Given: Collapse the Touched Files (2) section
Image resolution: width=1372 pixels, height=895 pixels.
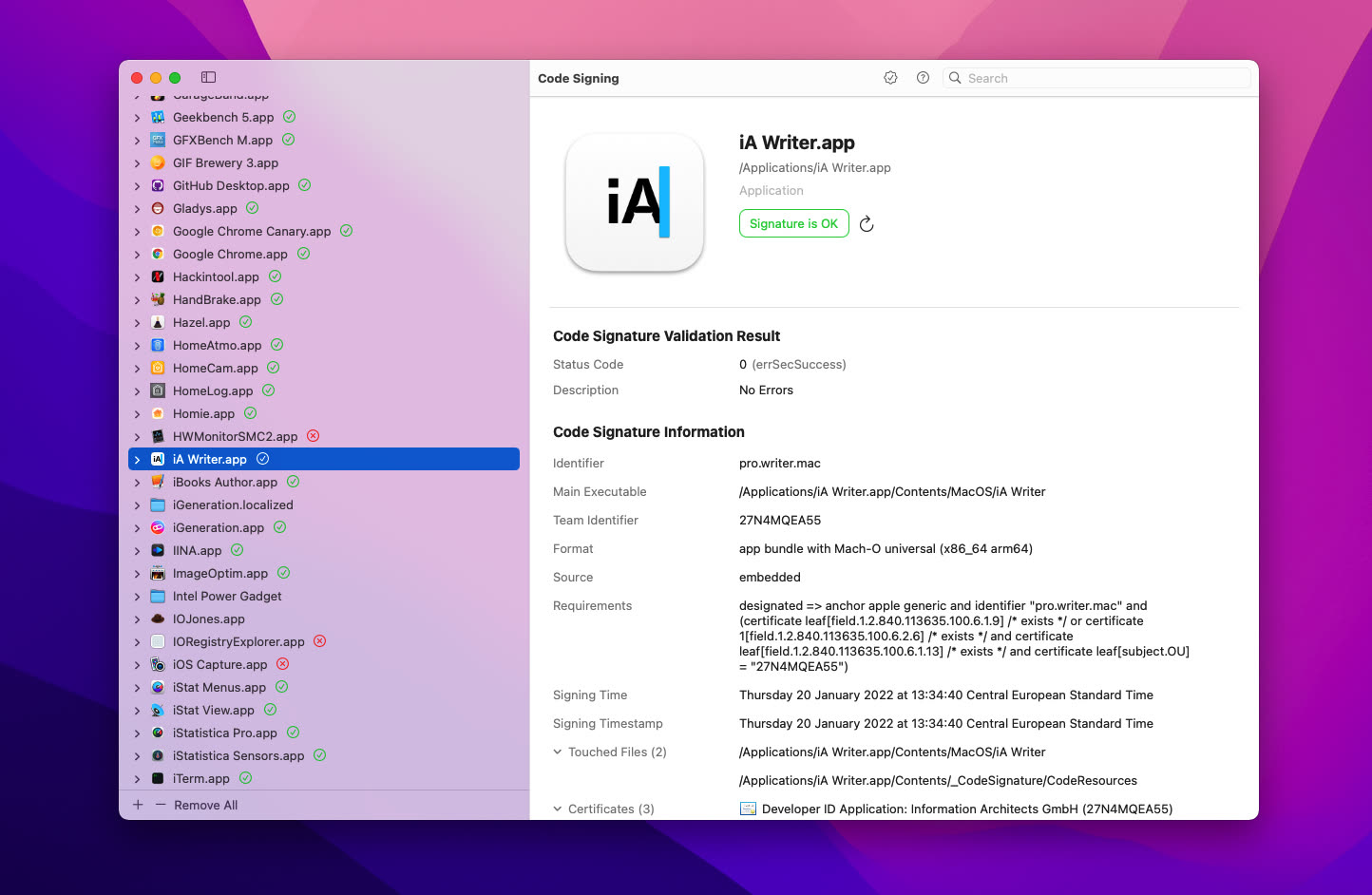Looking at the screenshot, I should (558, 752).
